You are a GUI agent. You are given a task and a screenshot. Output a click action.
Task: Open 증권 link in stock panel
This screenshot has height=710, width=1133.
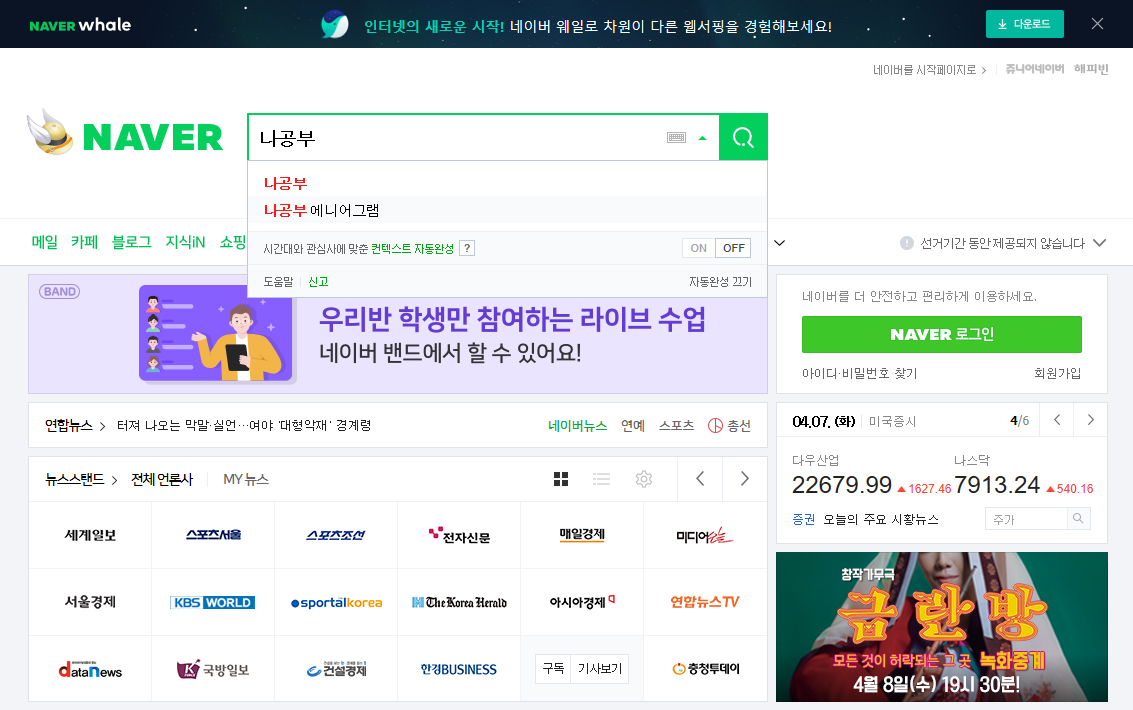(x=804, y=519)
